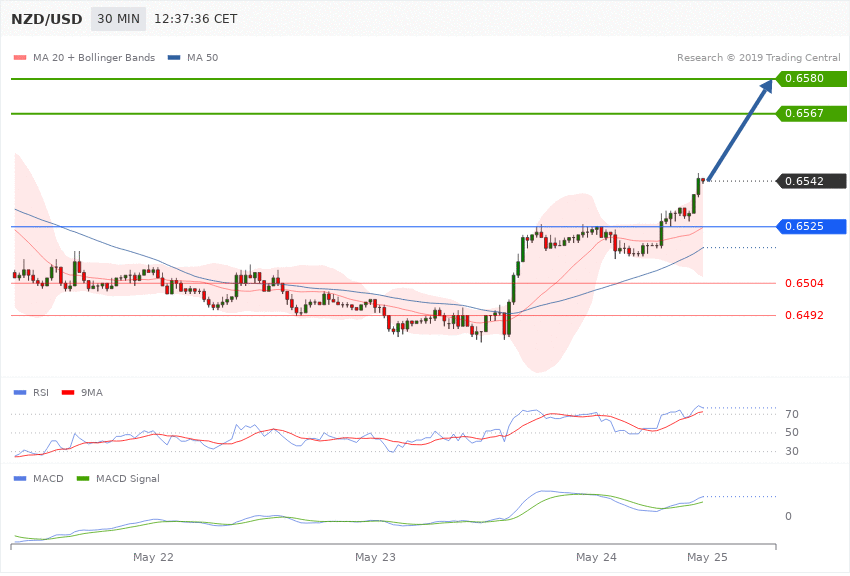
Task: Click the 0.6492 red support value
Action: pyautogui.click(x=804, y=315)
